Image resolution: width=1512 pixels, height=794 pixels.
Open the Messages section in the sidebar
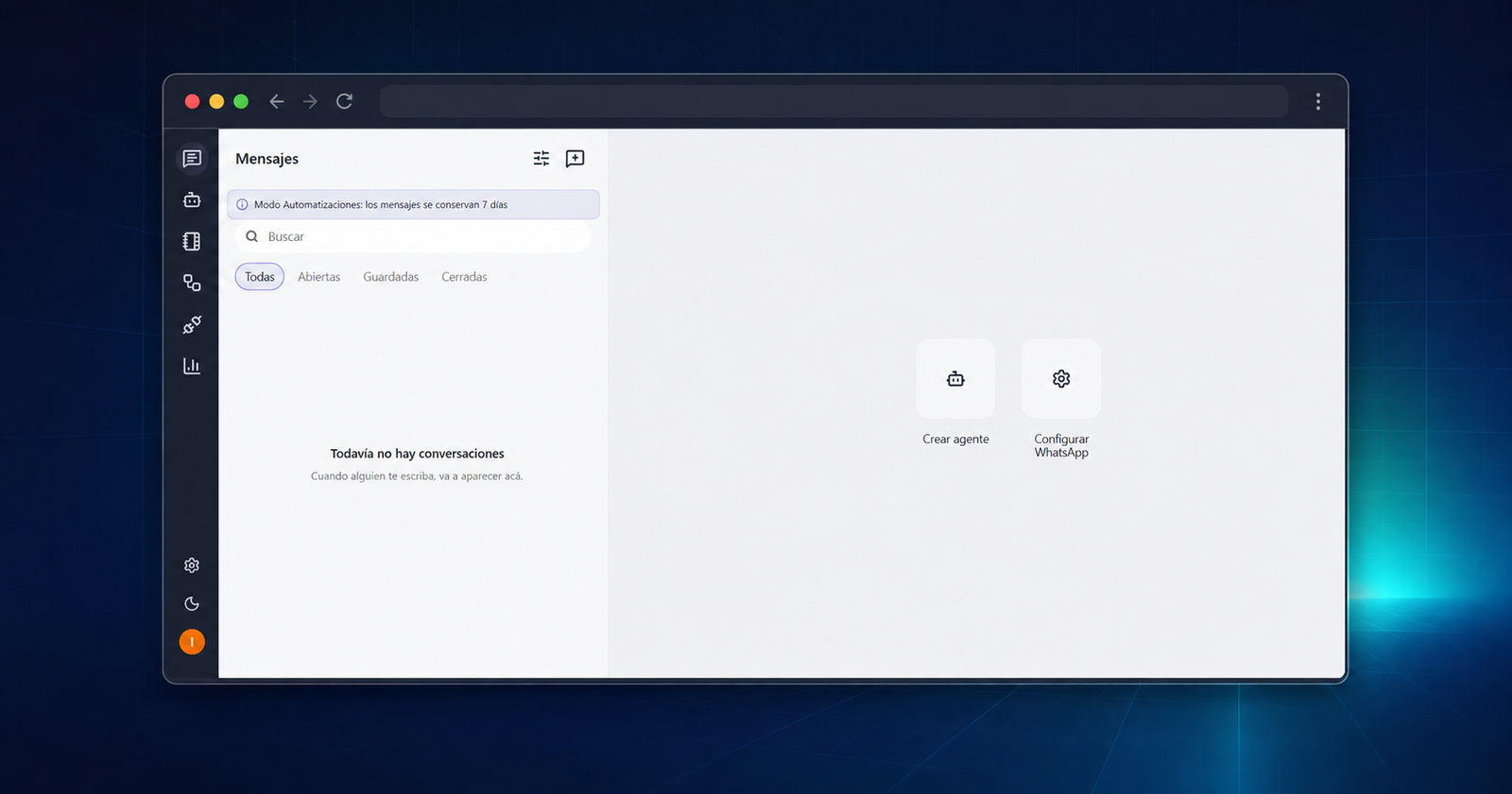pos(192,158)
